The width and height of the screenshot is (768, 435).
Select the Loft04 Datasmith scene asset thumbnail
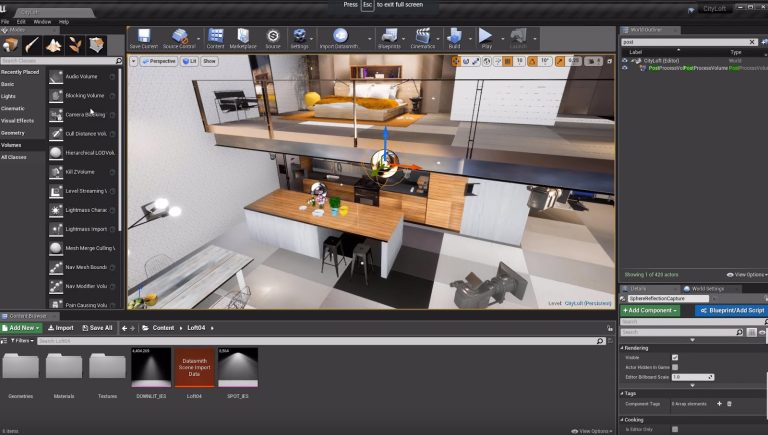point(194,367)
